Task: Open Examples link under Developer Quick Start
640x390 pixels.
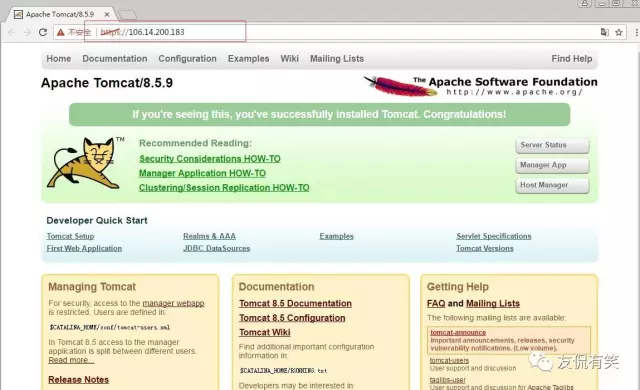Action: point(337,236)
